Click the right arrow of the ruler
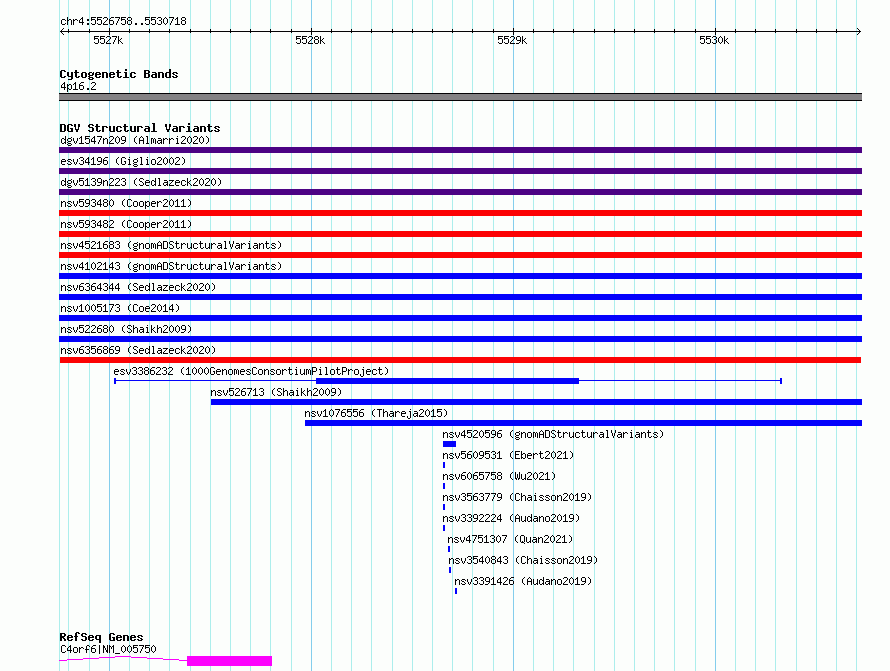The image size is (890, 671). pyautogui.click(x=859, y=31)
